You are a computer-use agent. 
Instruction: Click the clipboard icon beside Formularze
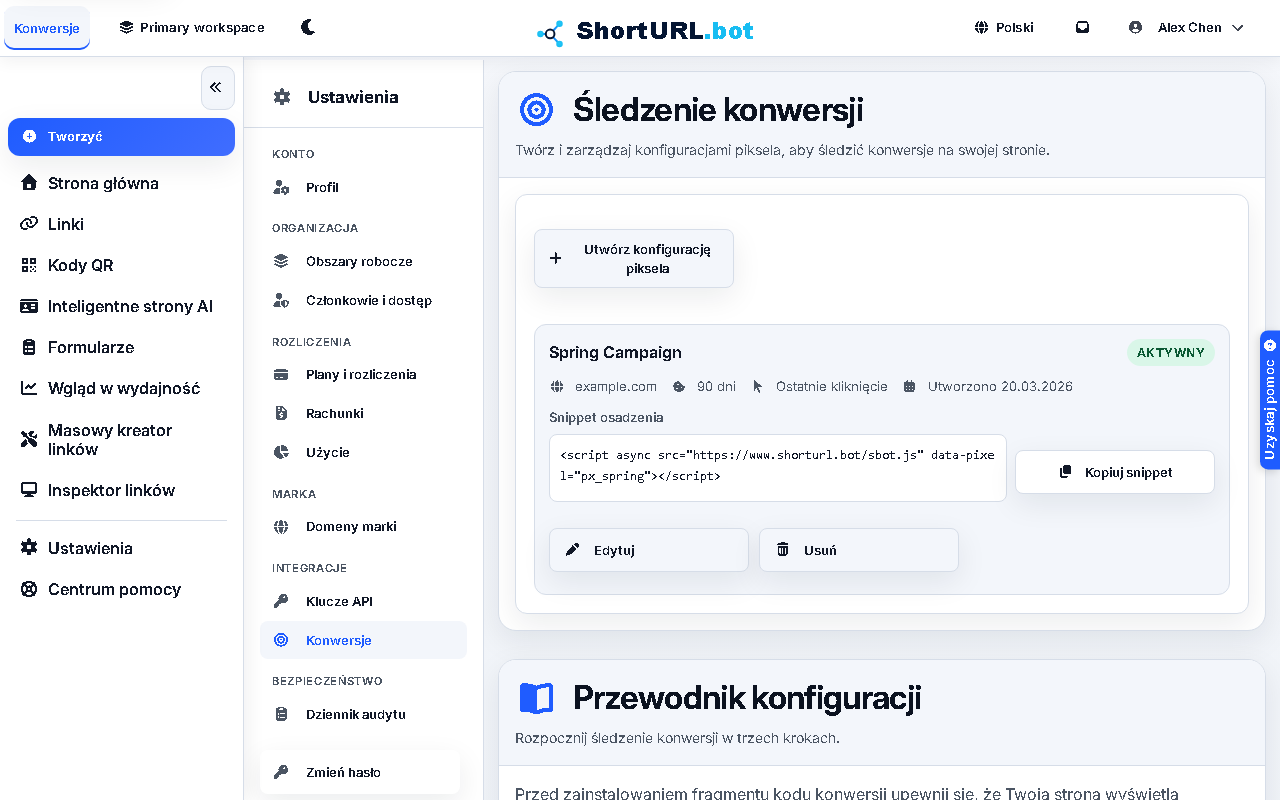tap(29, 347)
